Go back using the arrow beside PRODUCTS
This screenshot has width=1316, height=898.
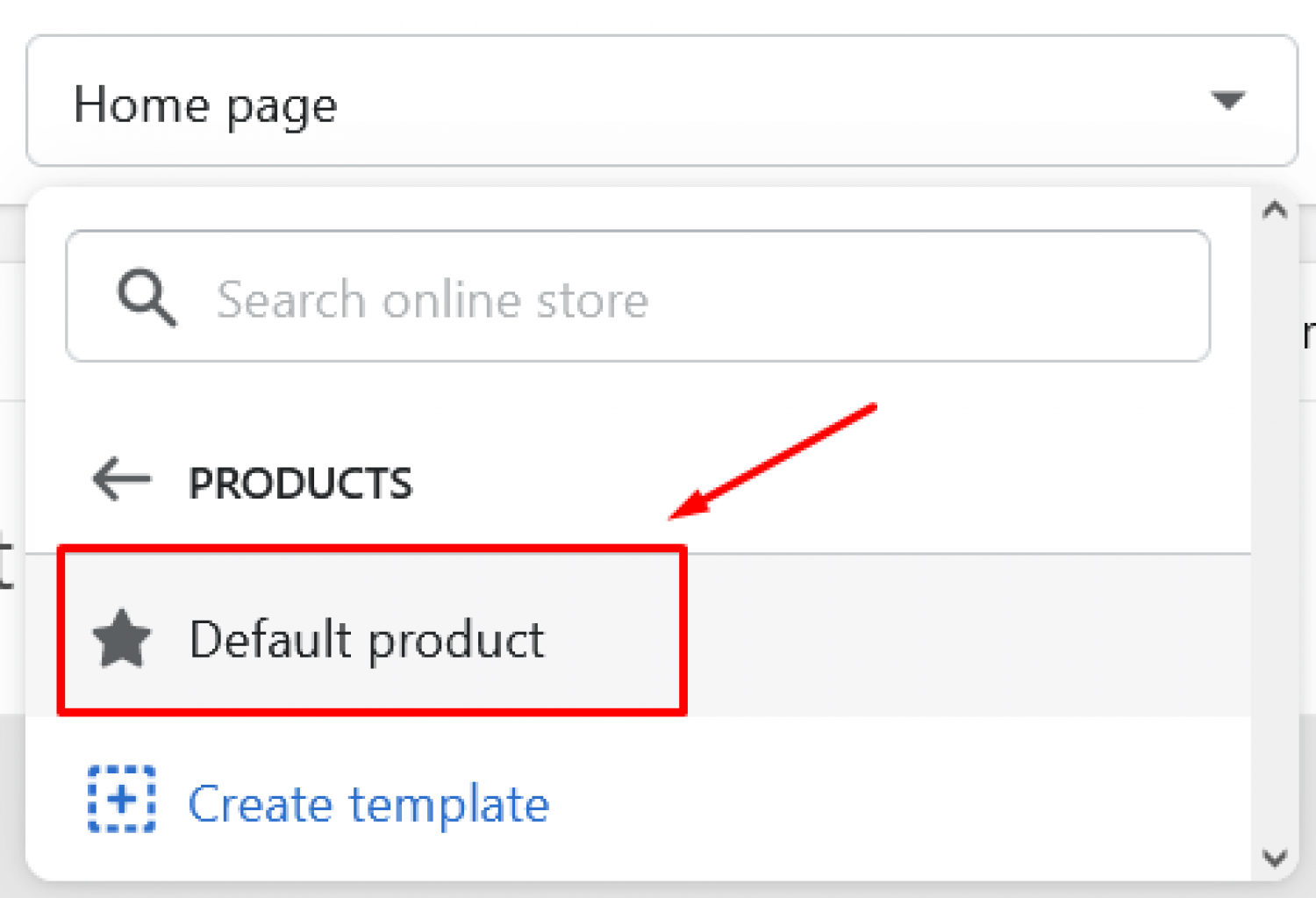(122, 479)
